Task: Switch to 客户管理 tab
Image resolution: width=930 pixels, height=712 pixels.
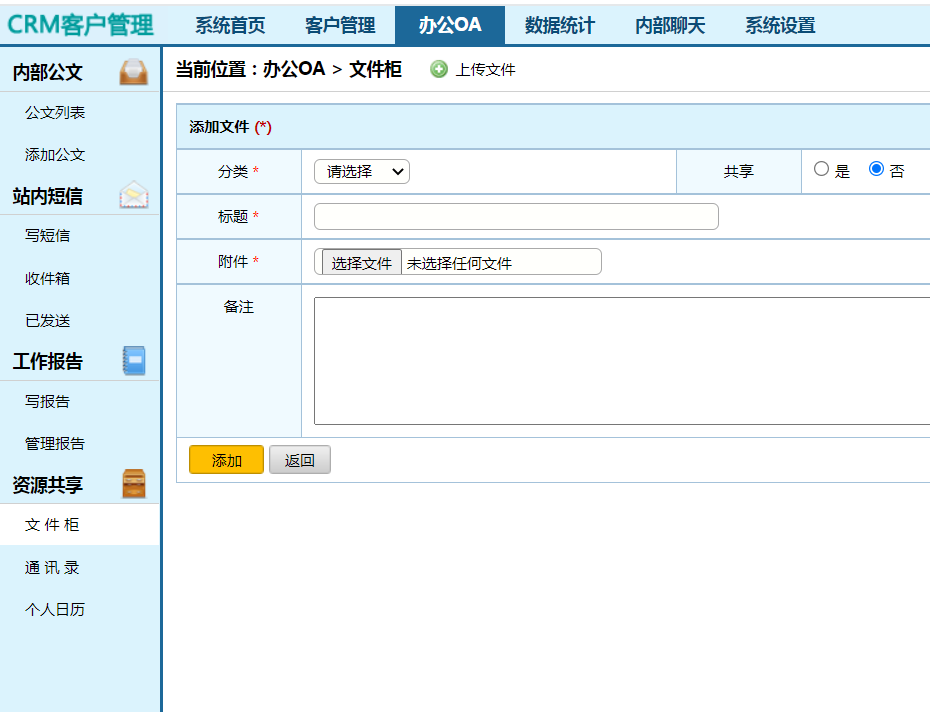Action: click(x=340, y=25)
